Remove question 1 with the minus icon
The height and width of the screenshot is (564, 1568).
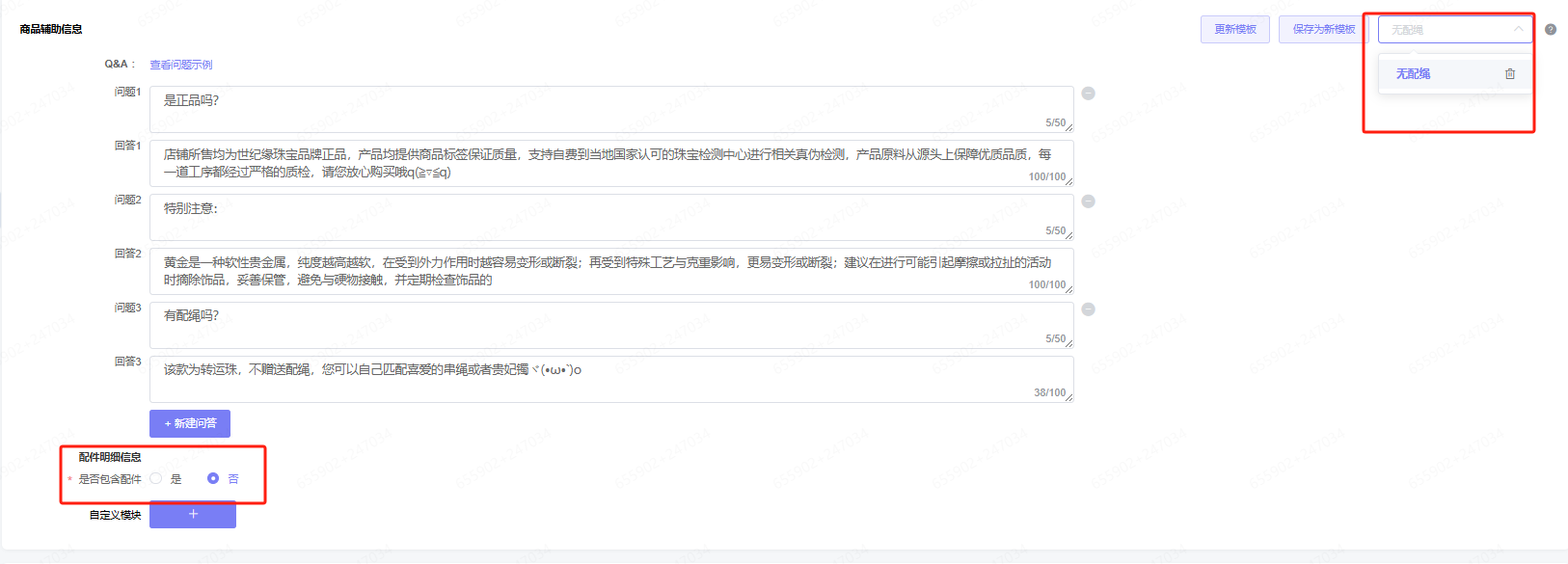tap(1088, 94)
